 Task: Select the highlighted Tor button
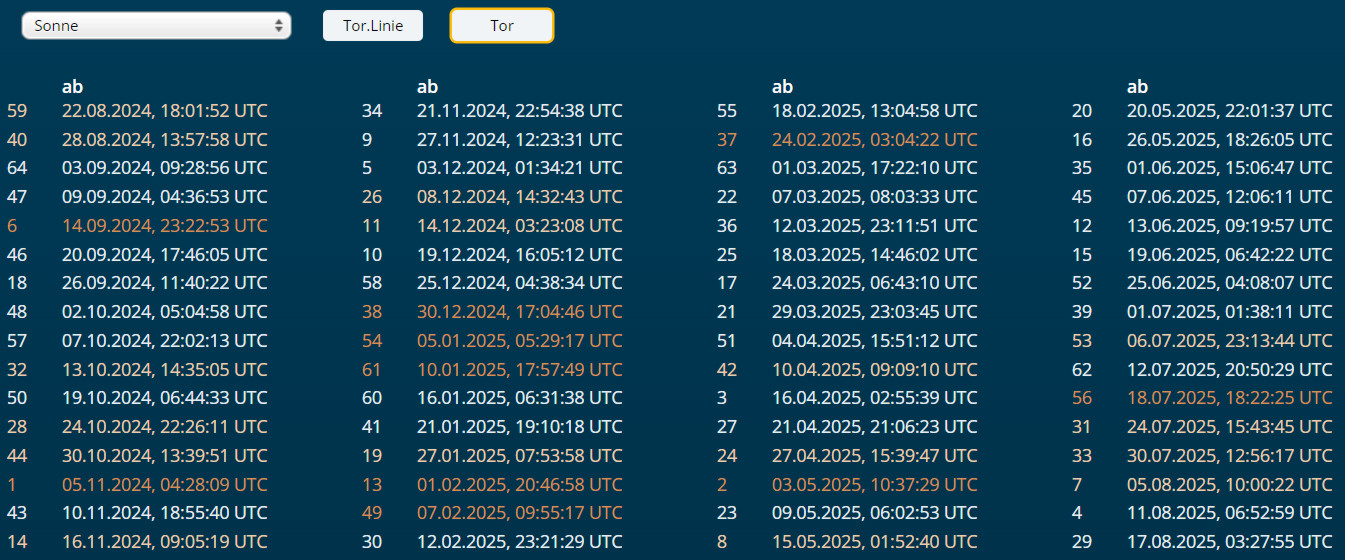[x=502, y=26]
